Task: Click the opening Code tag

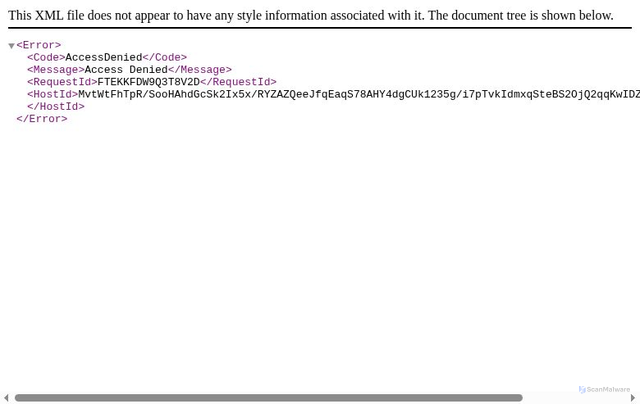Action: click(x=46, y=58)
